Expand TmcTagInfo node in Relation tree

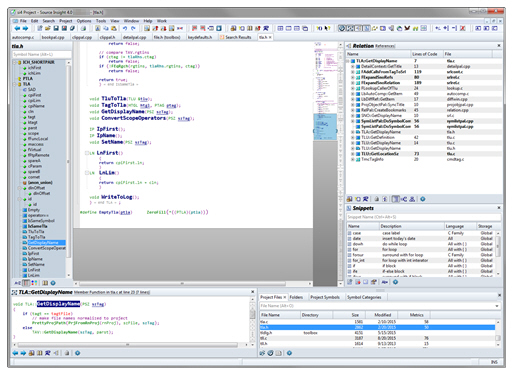click(353, 159)
